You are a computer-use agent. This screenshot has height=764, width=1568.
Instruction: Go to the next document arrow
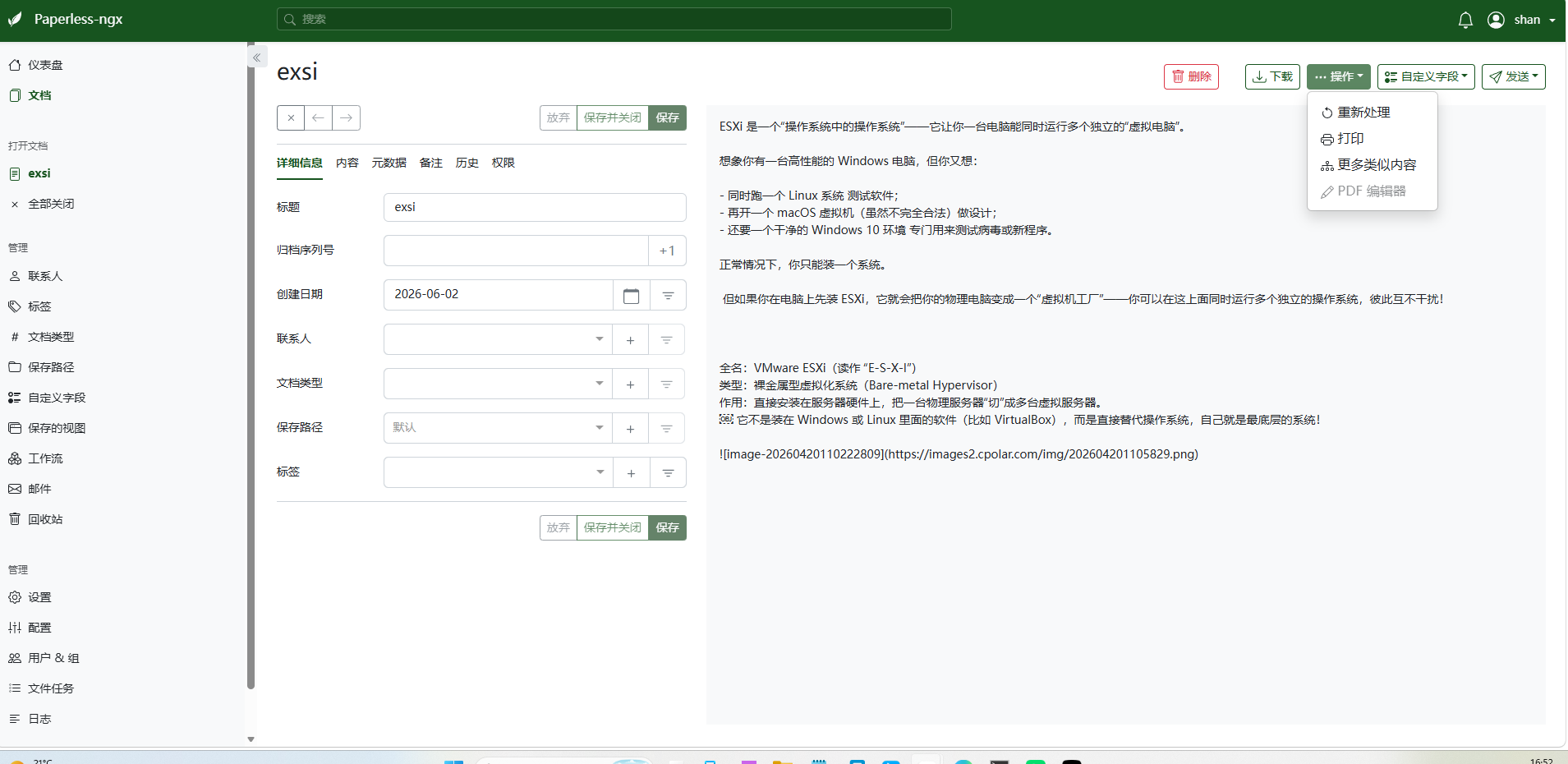346,117
